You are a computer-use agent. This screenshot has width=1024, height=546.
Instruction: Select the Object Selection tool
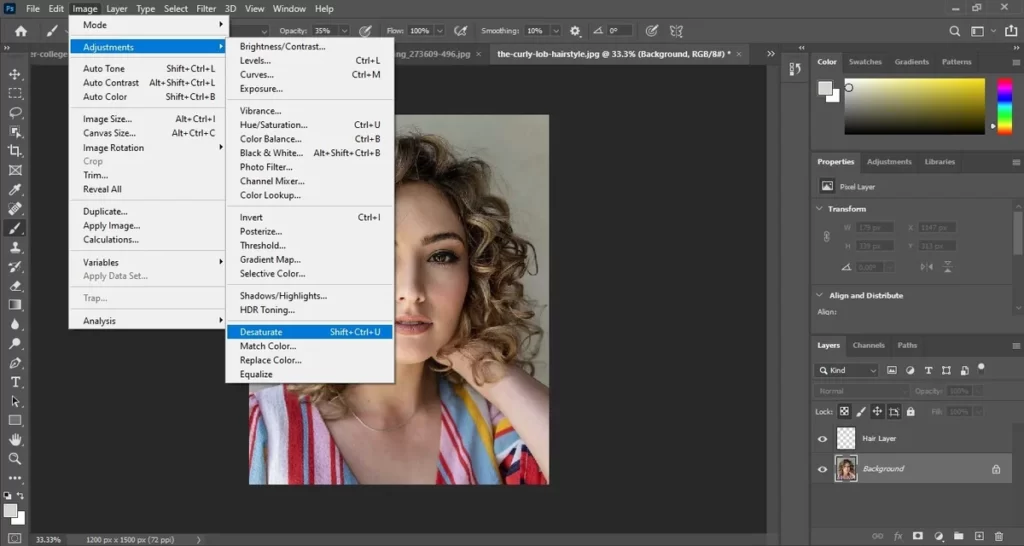pos(15,132)
